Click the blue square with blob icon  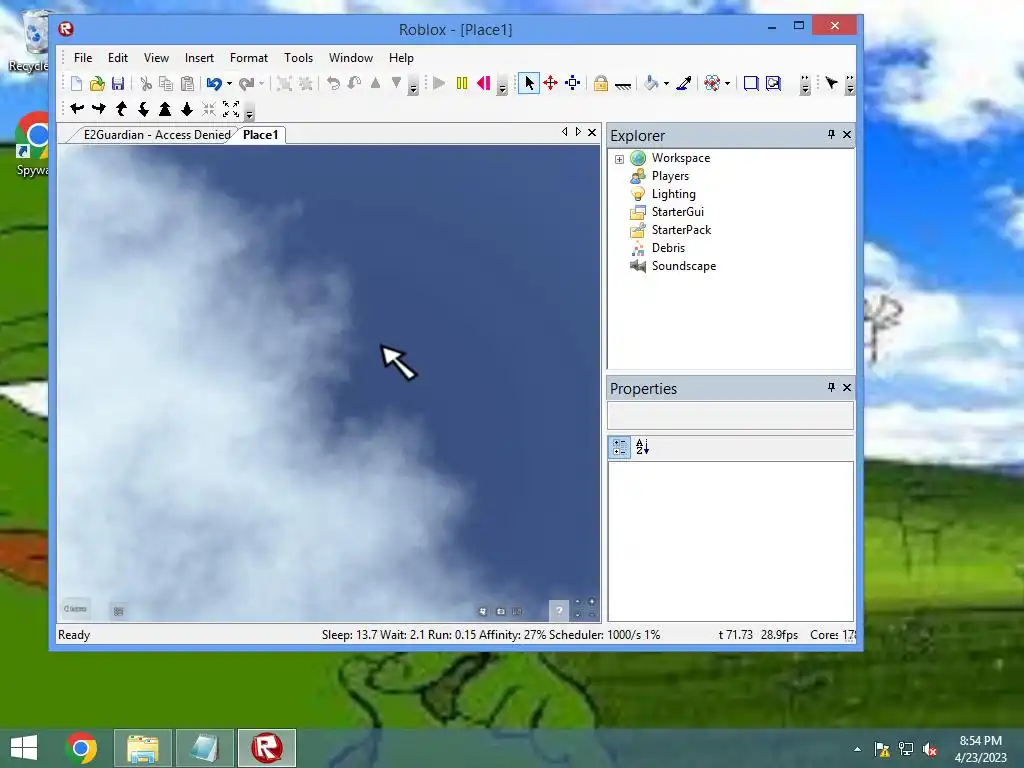773,84
